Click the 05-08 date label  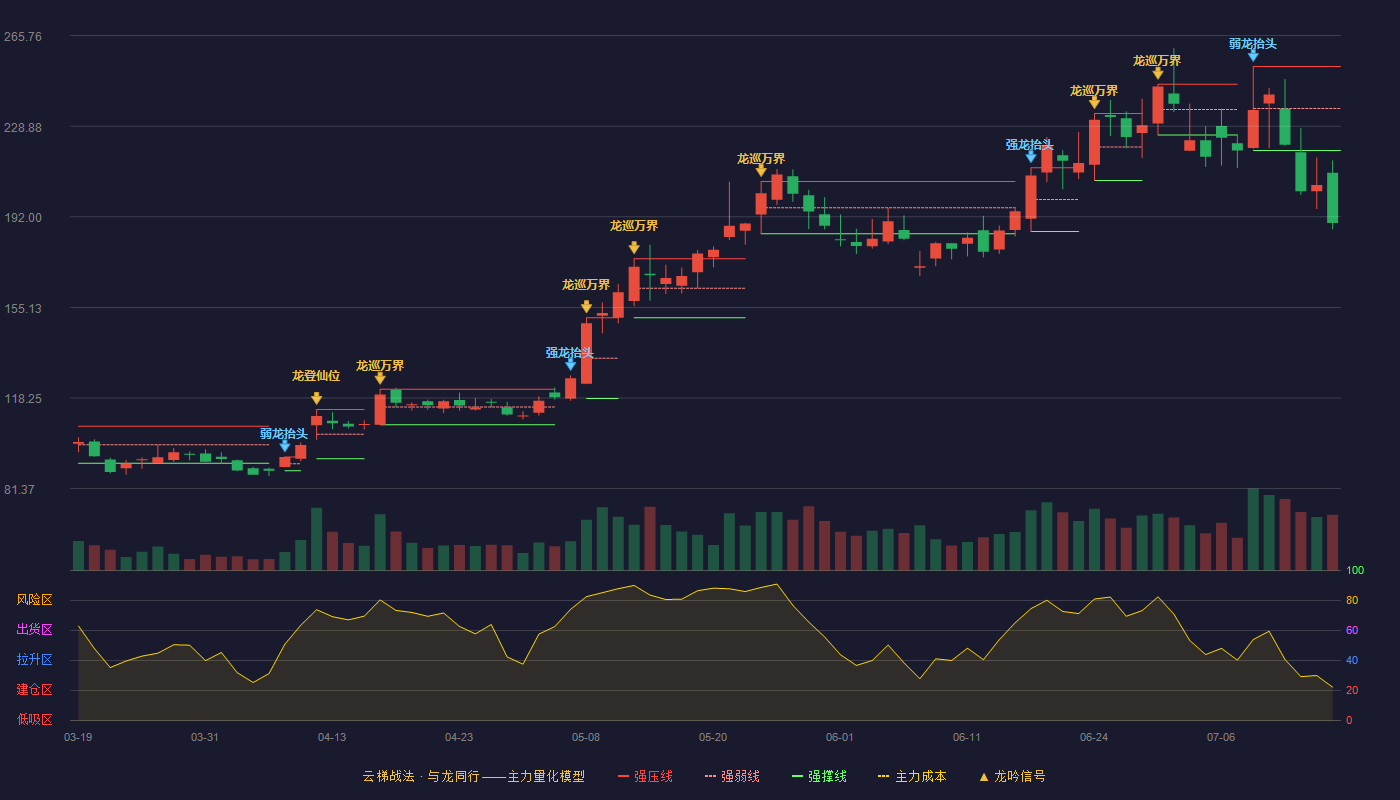586,737
